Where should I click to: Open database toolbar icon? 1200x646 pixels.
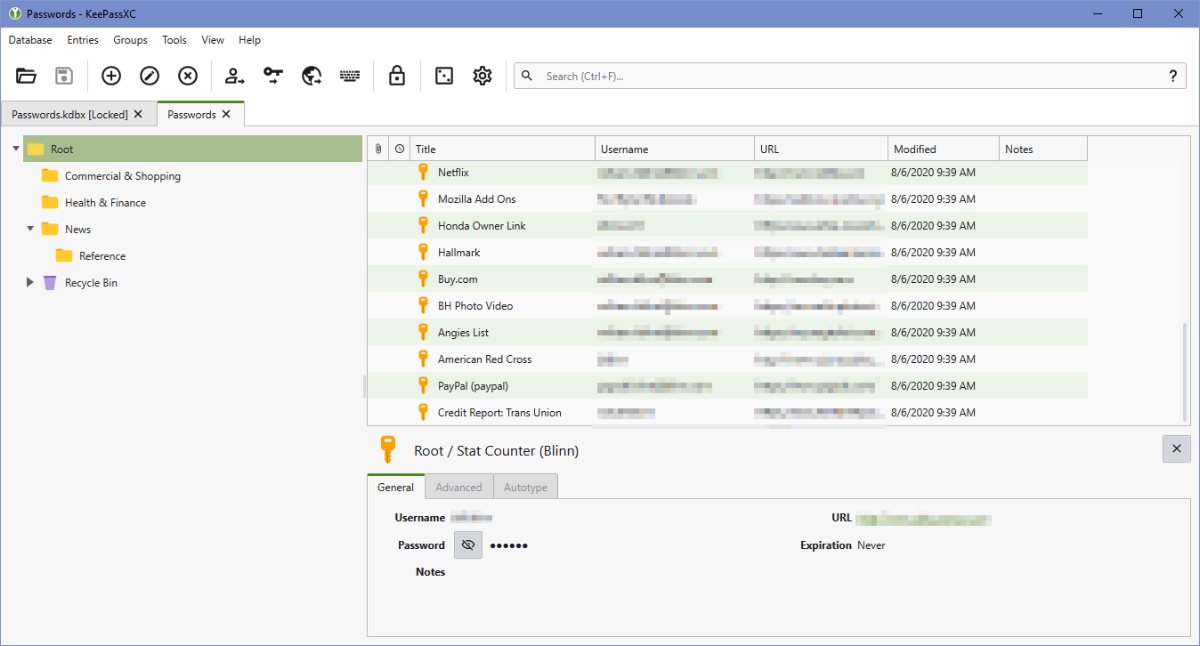26,76
